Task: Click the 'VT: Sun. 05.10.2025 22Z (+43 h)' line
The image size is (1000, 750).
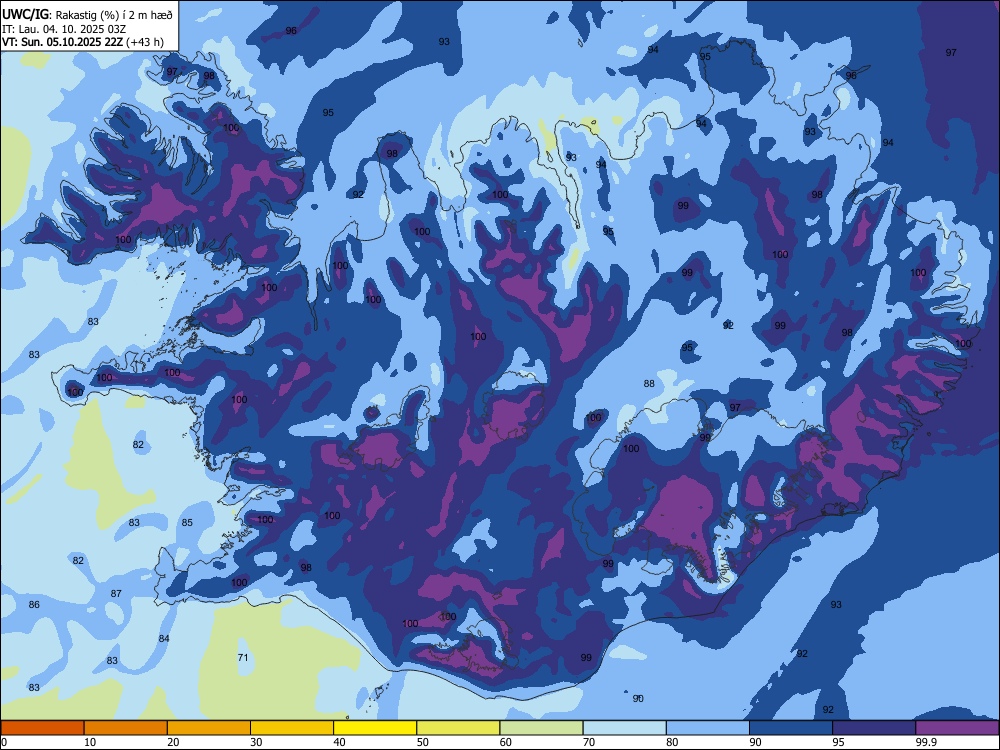Action: [x=83, y=42]
